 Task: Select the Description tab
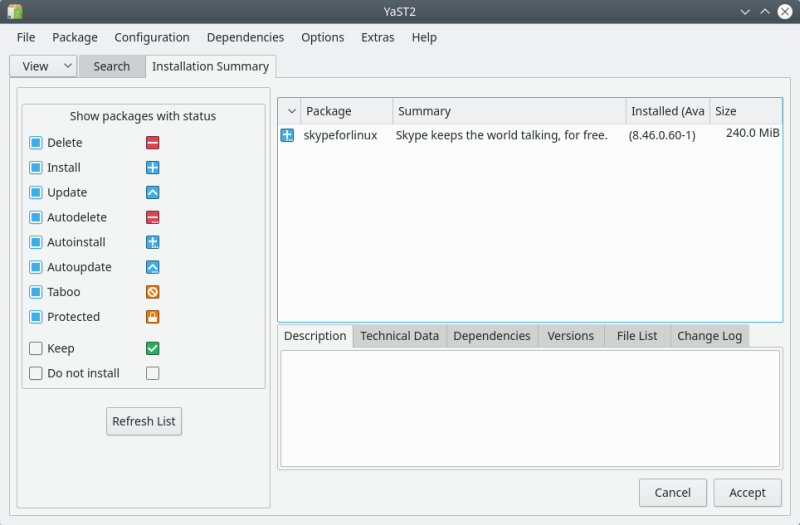tap(315, 336)
